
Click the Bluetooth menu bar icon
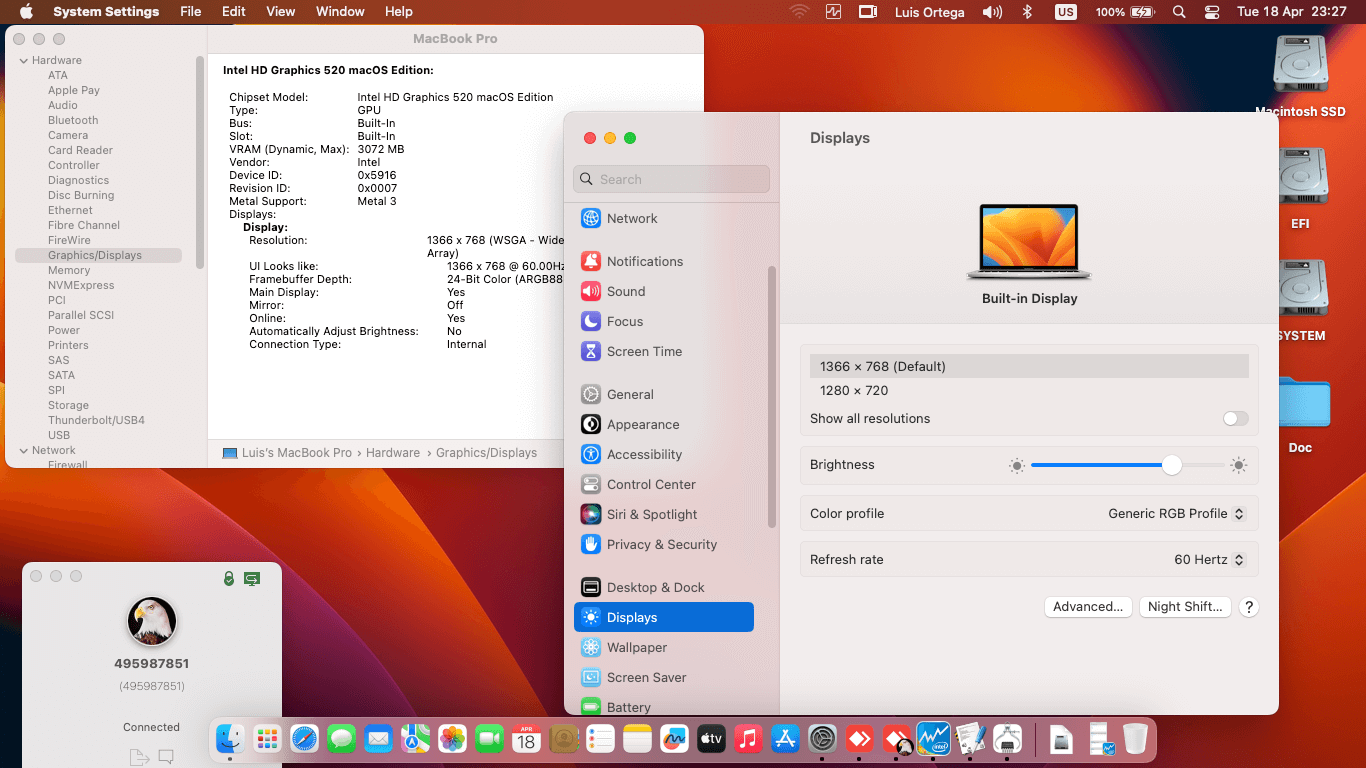[x=1027, y=12]
